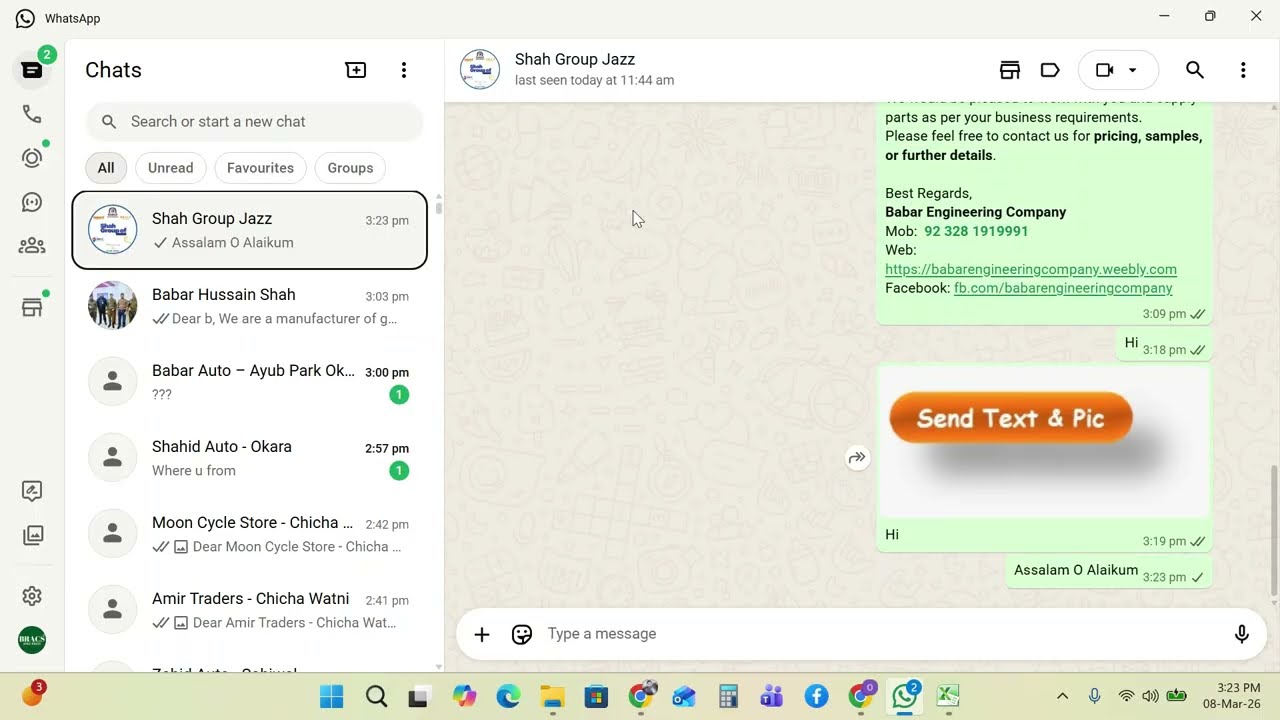Open the profile avatar at sidebar bottom

click(x=32, y=640)
